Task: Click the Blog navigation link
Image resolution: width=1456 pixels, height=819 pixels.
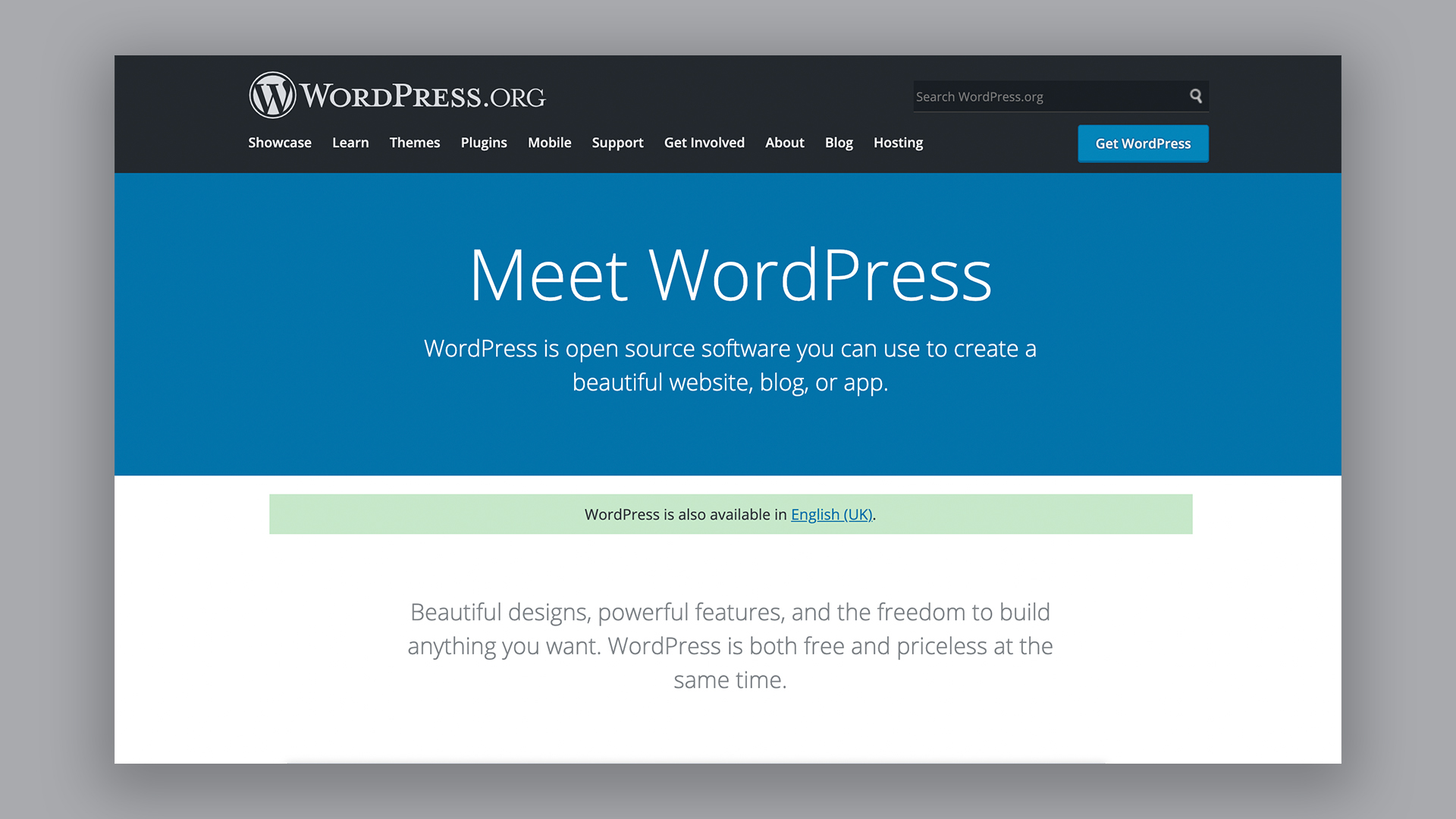Action: 838,142
